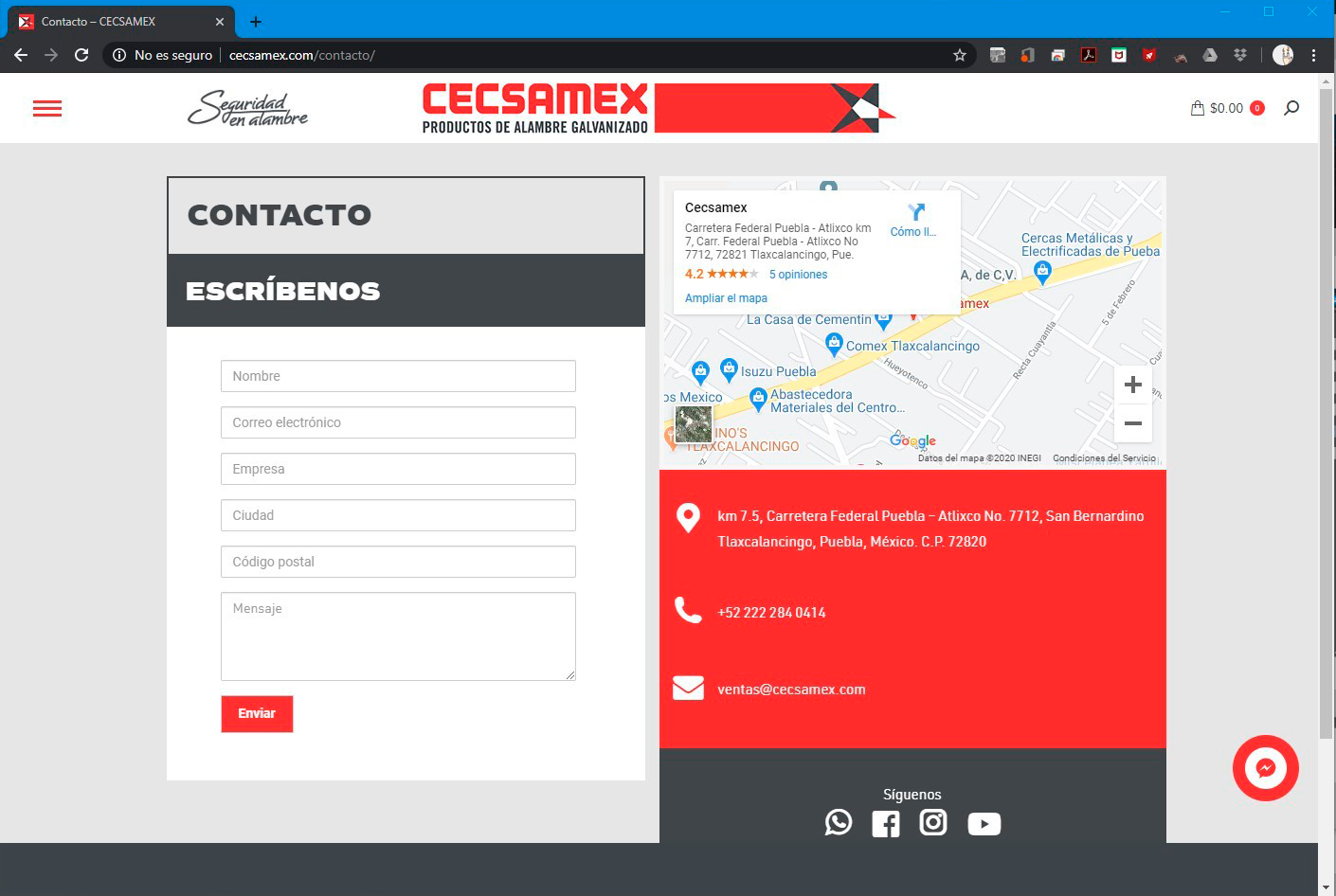Click the address bar URL

pos(302,55)
